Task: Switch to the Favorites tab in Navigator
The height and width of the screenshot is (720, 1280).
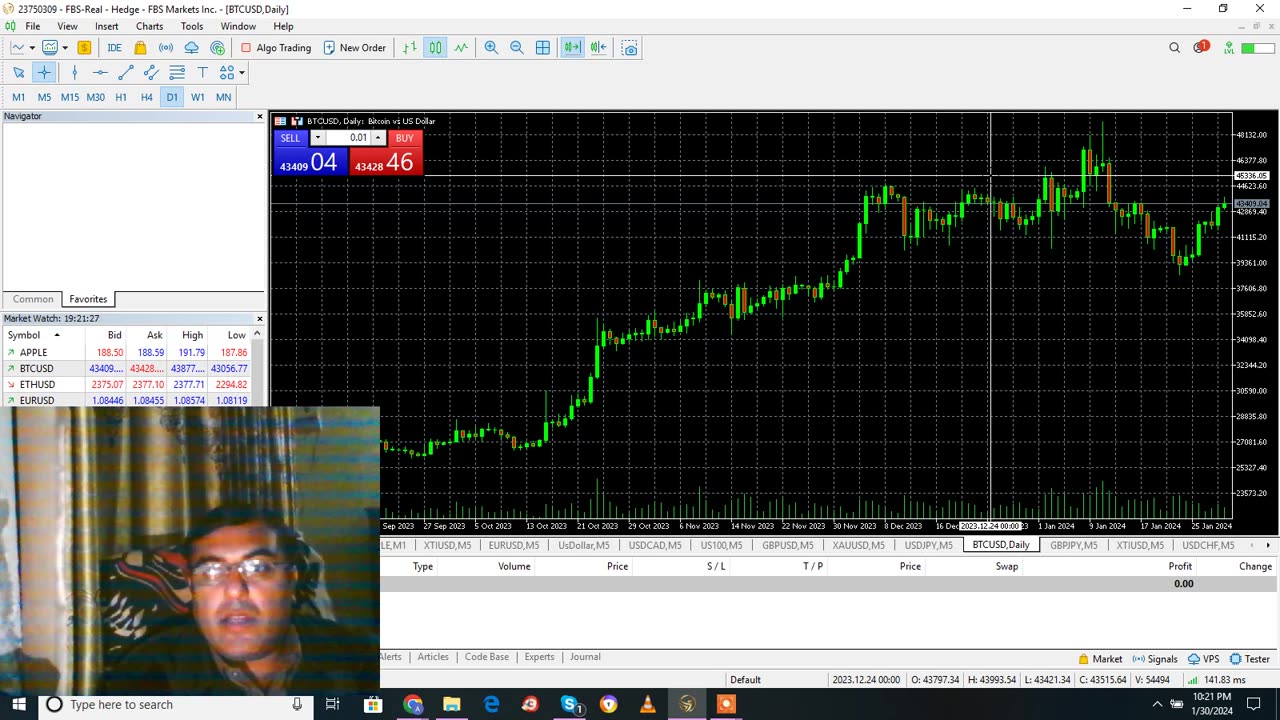Action: pos(88,299)
